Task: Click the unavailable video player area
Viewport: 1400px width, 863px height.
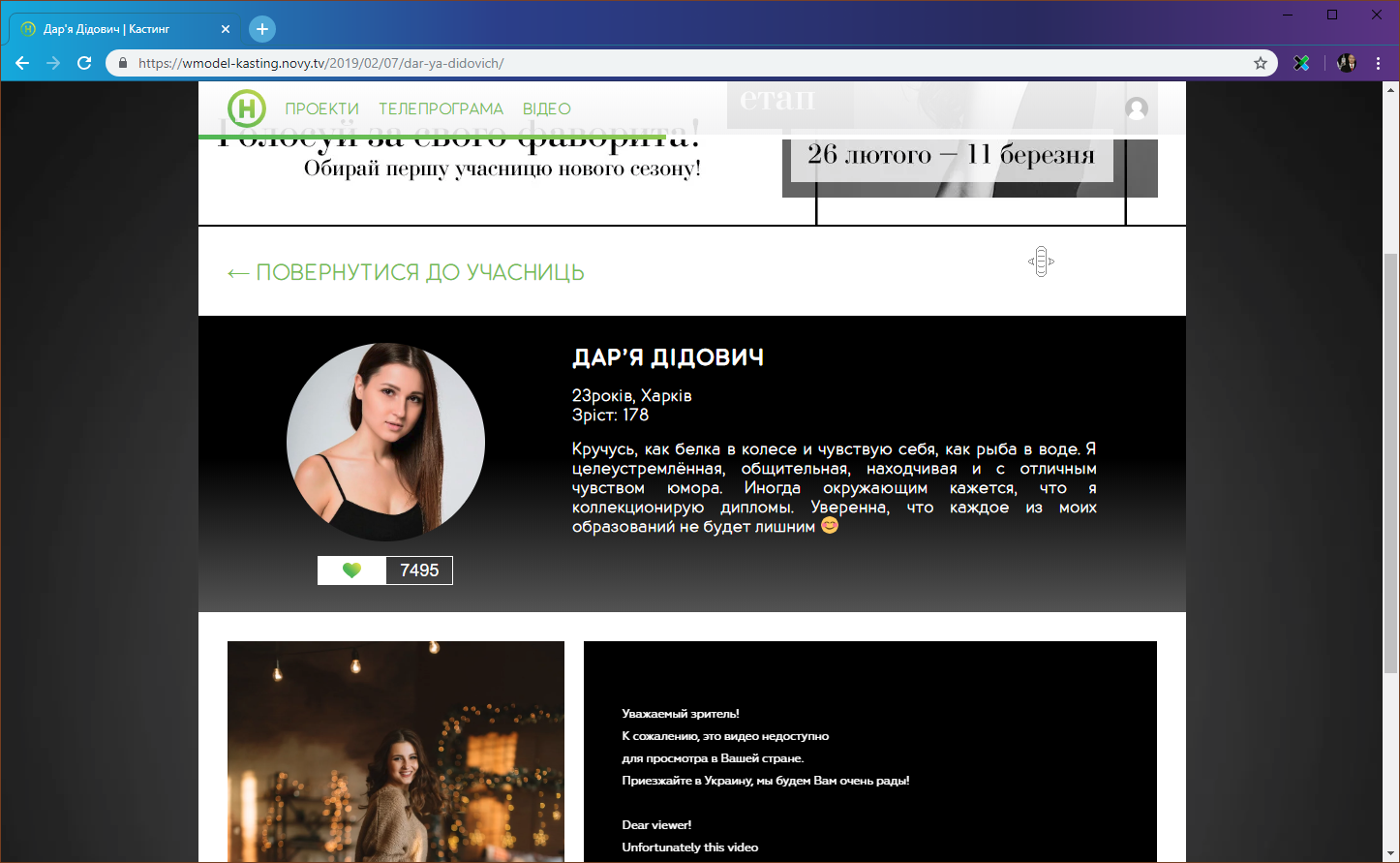Action: tap(870, 752)
